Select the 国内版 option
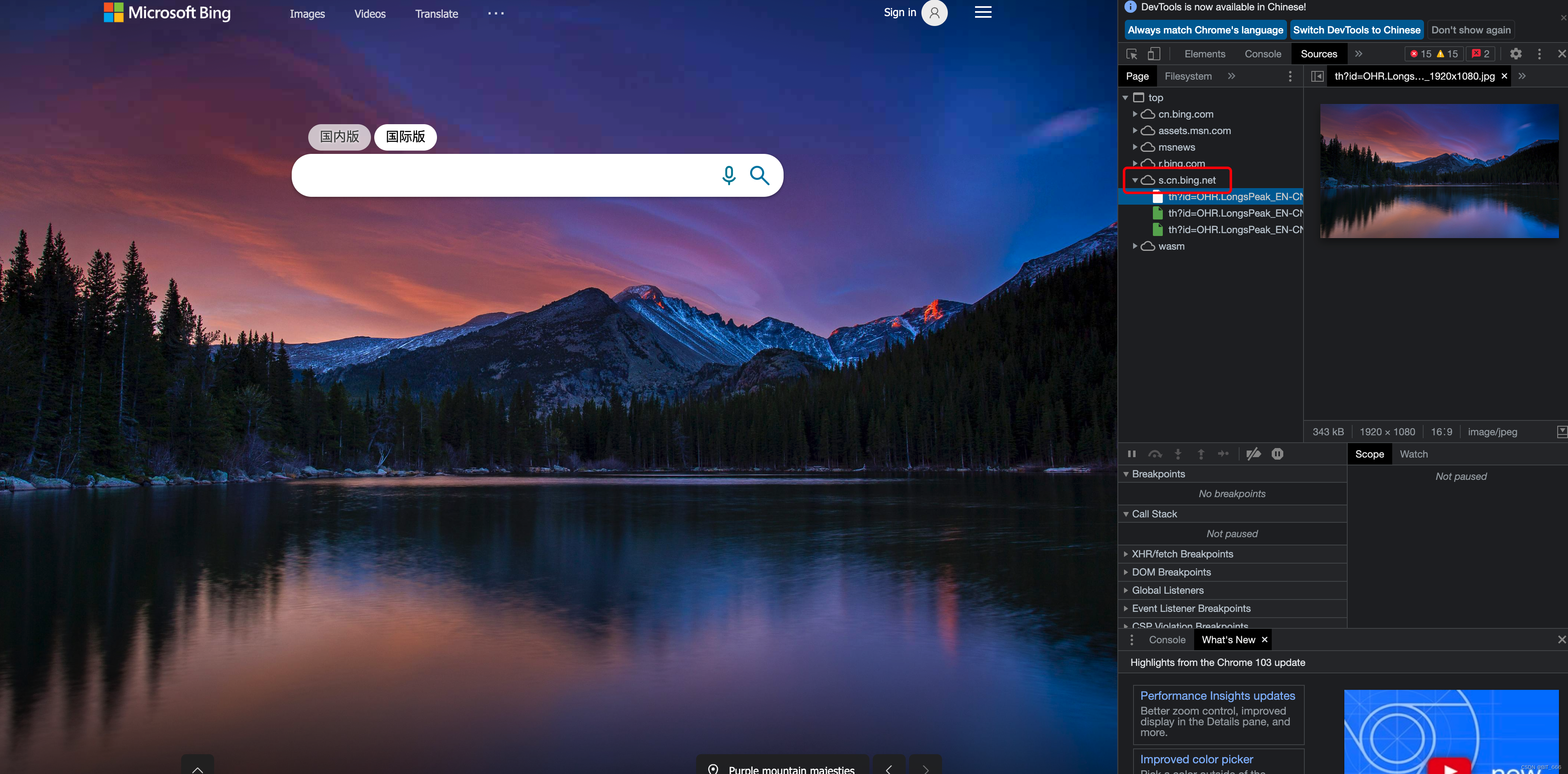 click(340, 137)
